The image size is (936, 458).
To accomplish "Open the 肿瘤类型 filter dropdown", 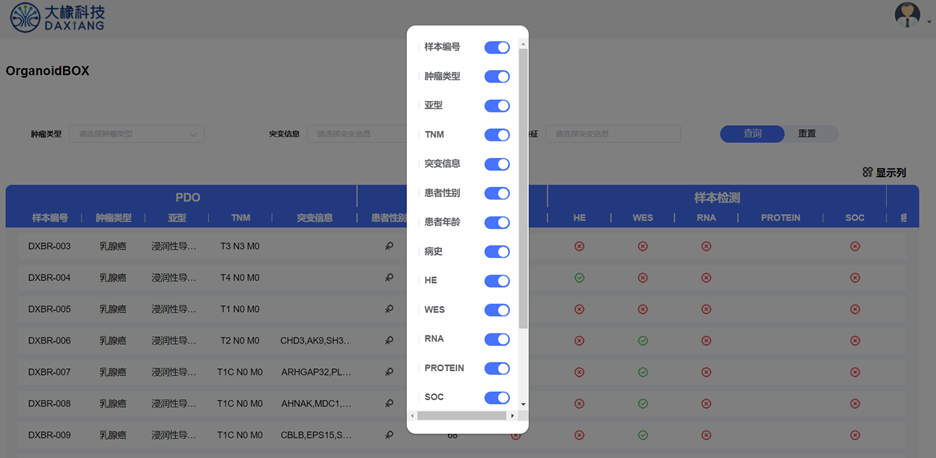I will point(137,134).
